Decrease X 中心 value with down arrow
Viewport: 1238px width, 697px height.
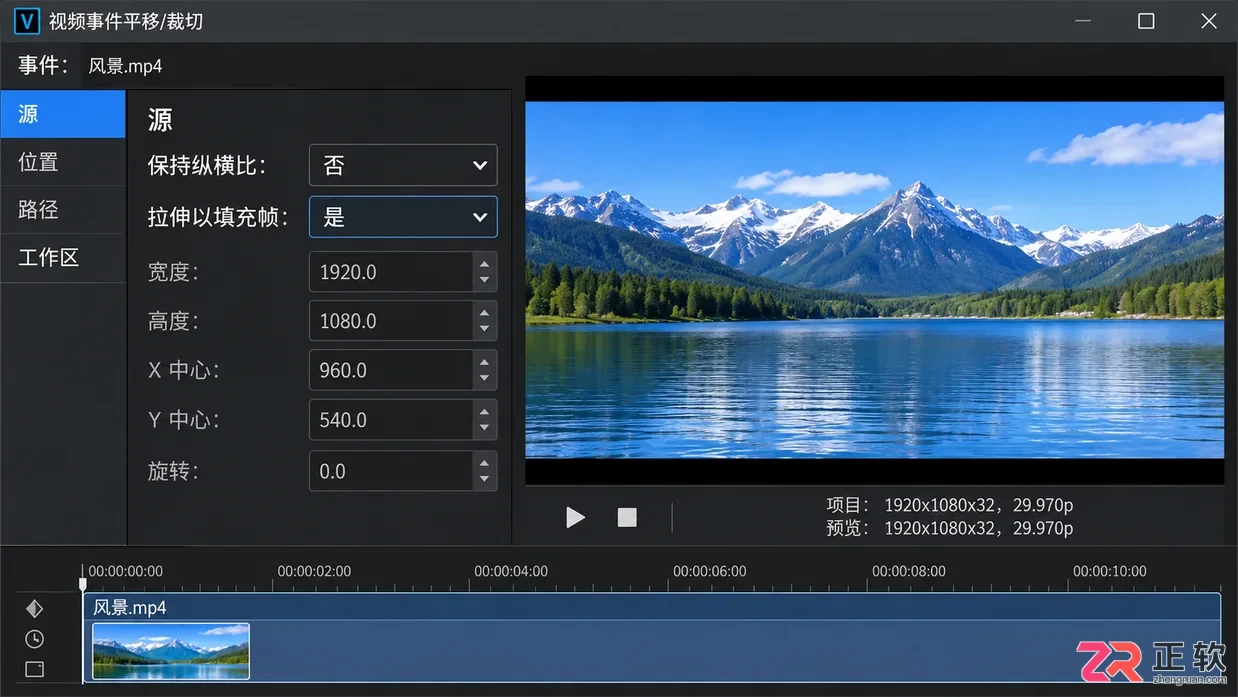[x=484, y=378]
